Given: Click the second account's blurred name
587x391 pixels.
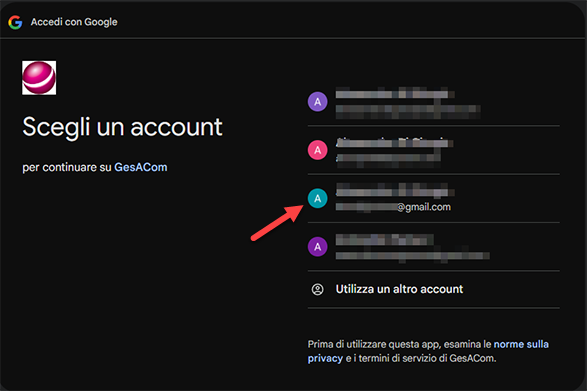Looking at the screenshot, I should [x=394, y=142].
